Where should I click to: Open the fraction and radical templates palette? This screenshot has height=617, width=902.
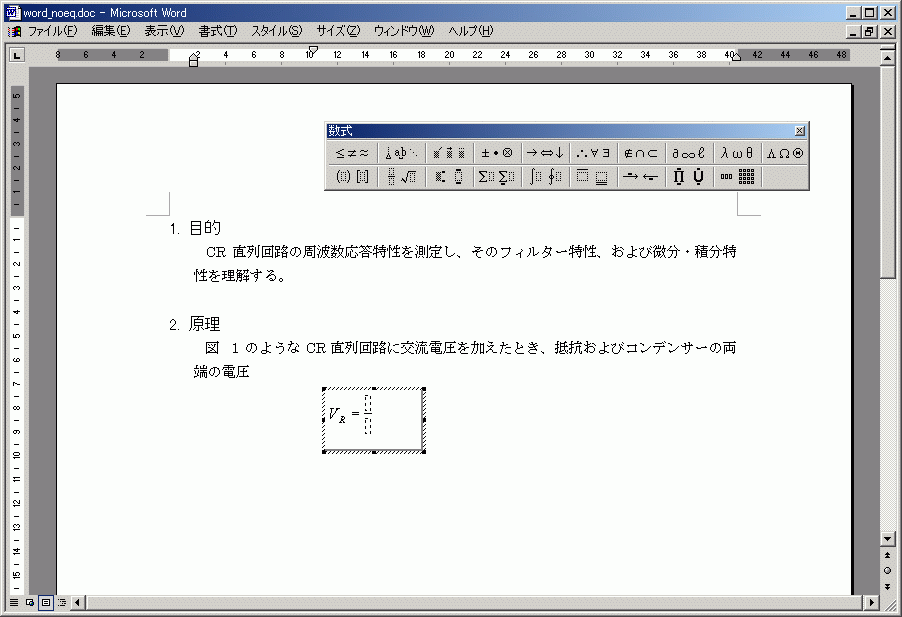click(402, 177)
